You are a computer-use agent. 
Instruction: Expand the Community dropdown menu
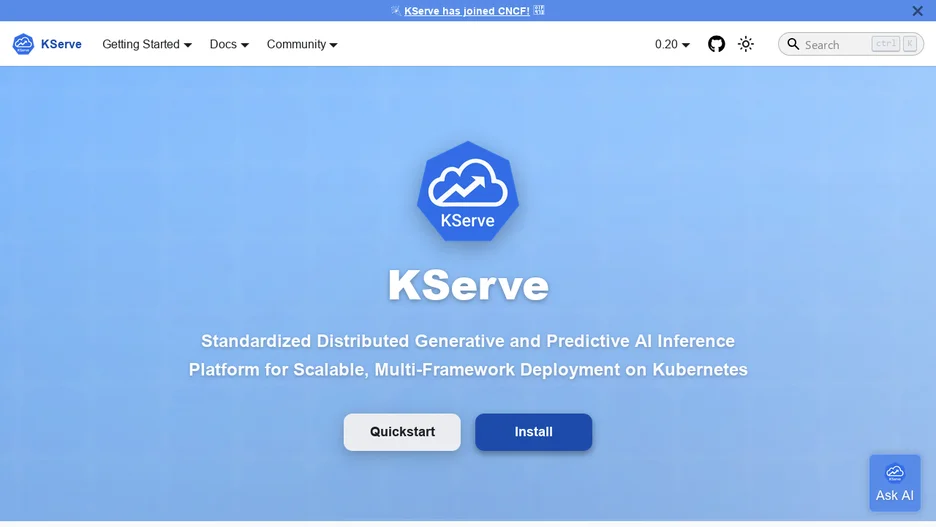point(302,44)
